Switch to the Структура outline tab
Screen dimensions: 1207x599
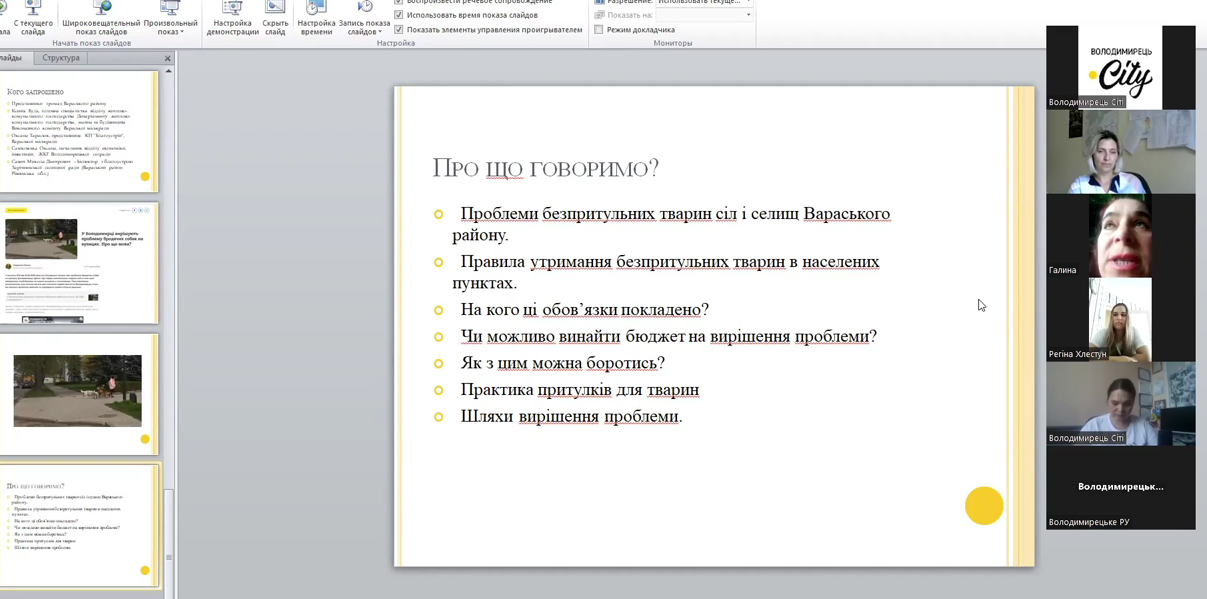pos(61,58)
